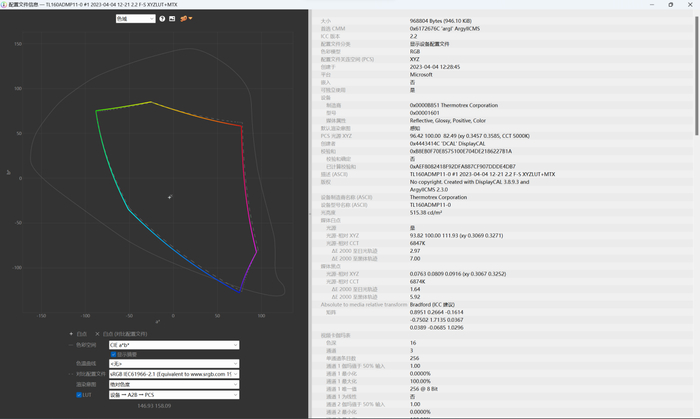Viewport: 700px width, 419px height.
Task: Expand the sRGB IEC61966-2.1 comparison profile dropdown
Action: (173, 373)
